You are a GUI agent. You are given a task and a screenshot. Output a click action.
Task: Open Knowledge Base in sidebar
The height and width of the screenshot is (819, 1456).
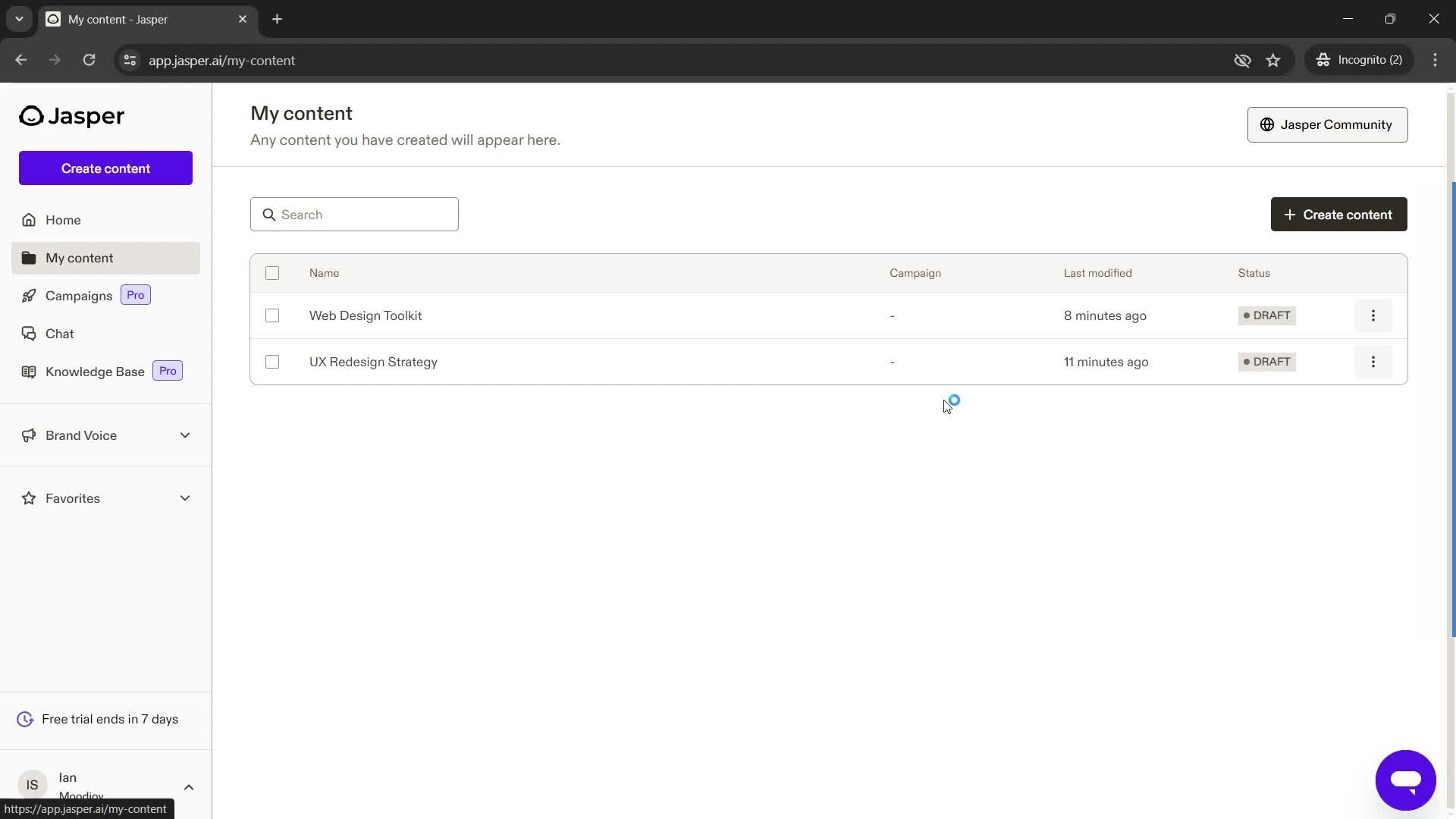[x=96, y=371]
